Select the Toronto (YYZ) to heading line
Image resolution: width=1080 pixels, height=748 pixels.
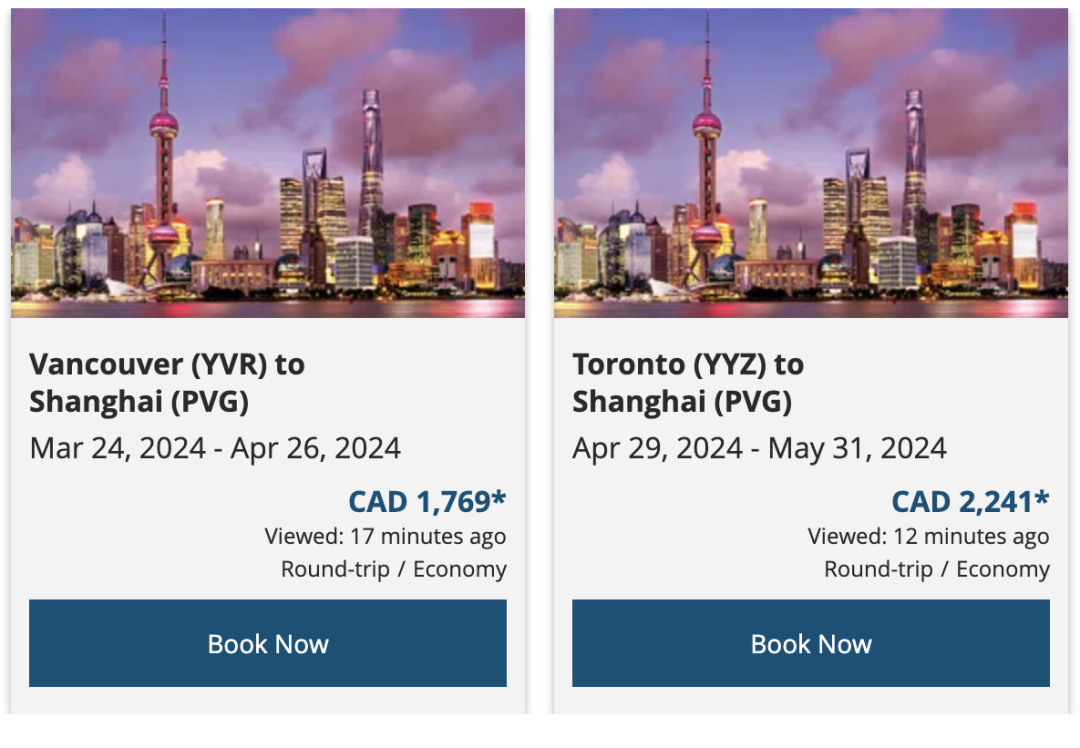(688, 364)
